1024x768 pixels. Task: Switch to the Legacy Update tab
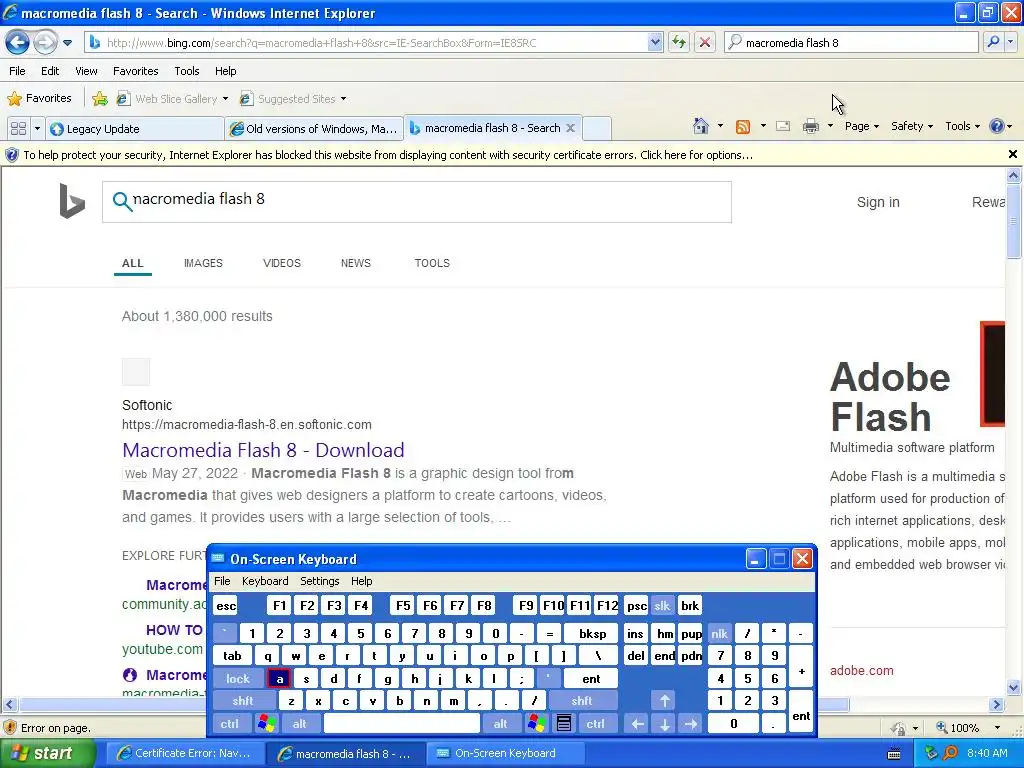(x=135, y=129)
